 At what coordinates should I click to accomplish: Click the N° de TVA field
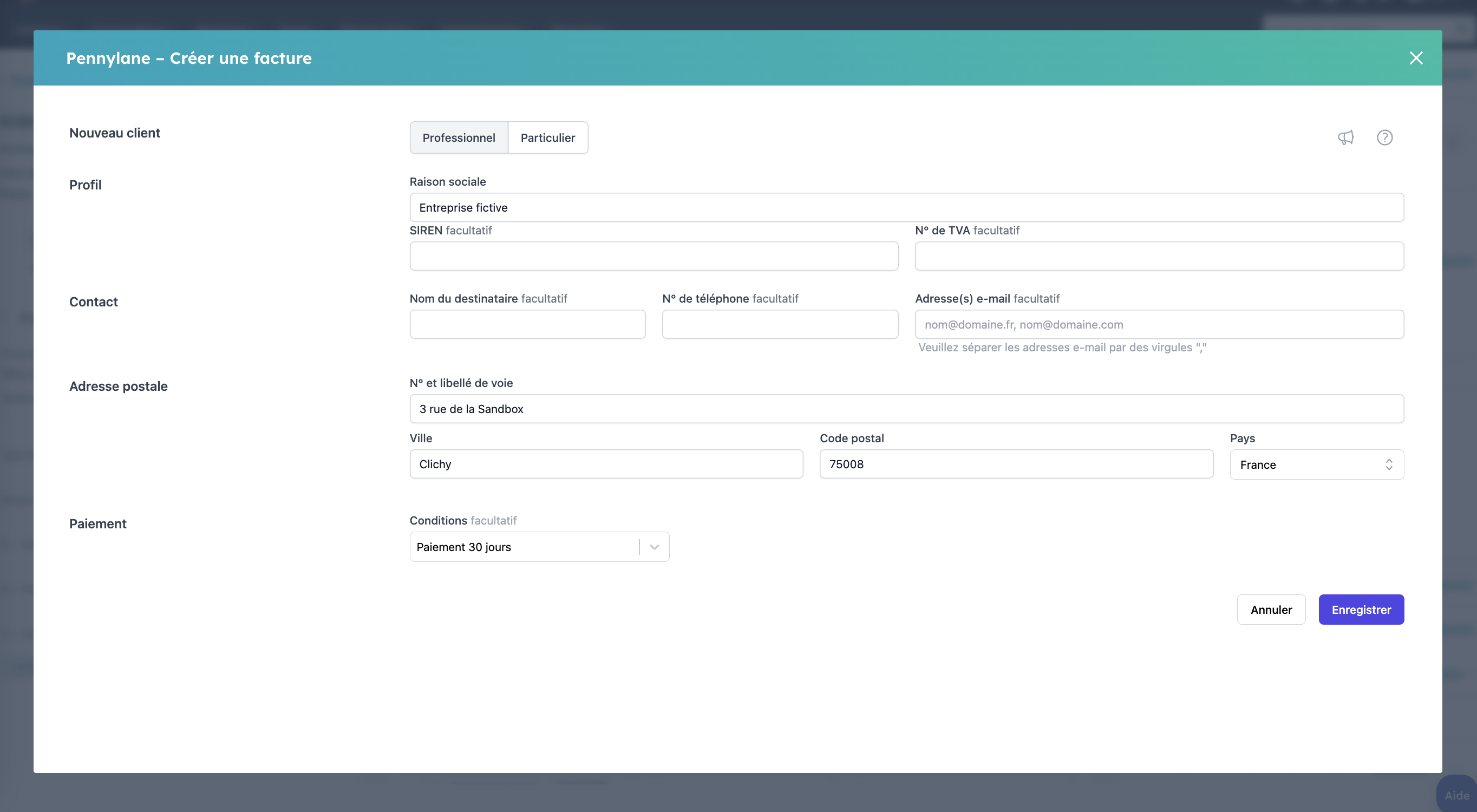point(1159,257)
